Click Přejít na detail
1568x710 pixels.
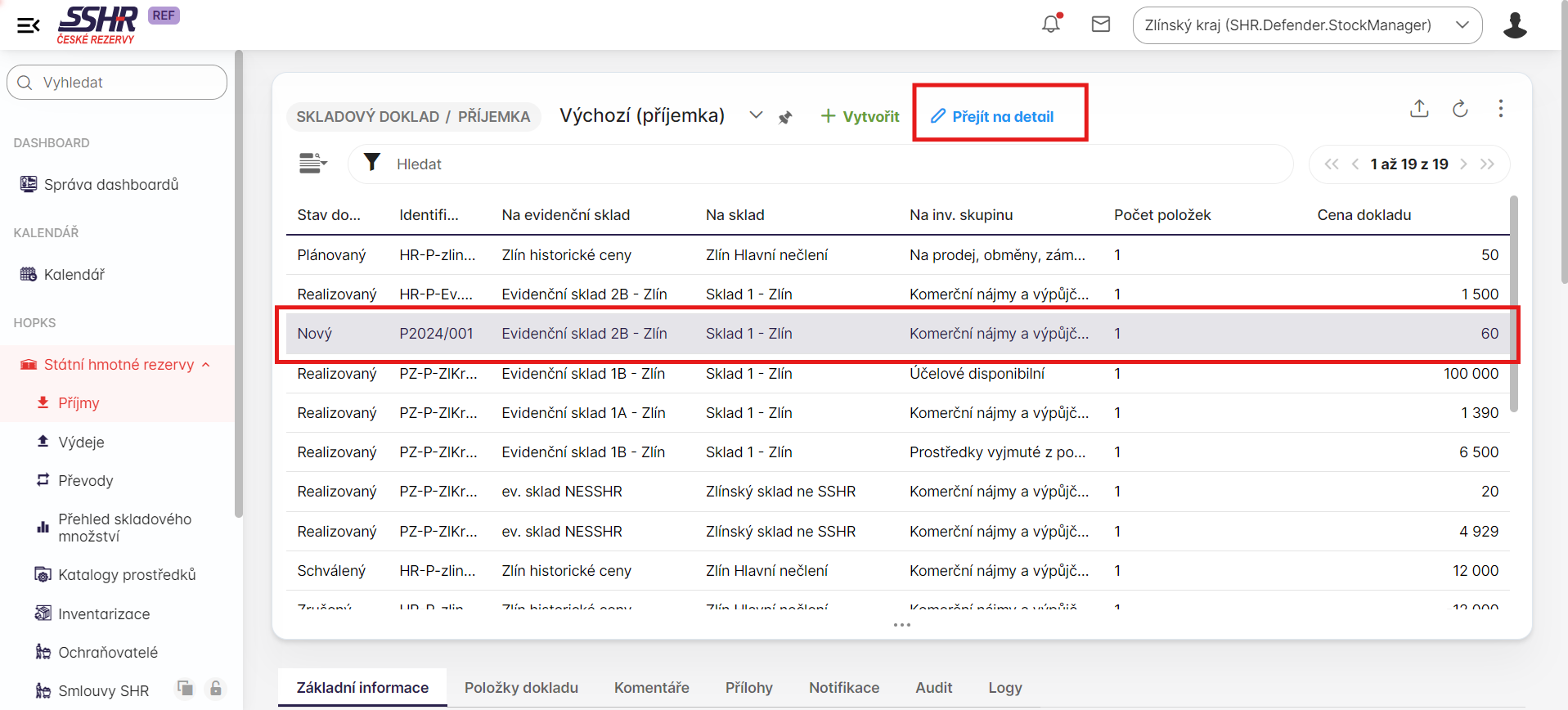(992, 116)
